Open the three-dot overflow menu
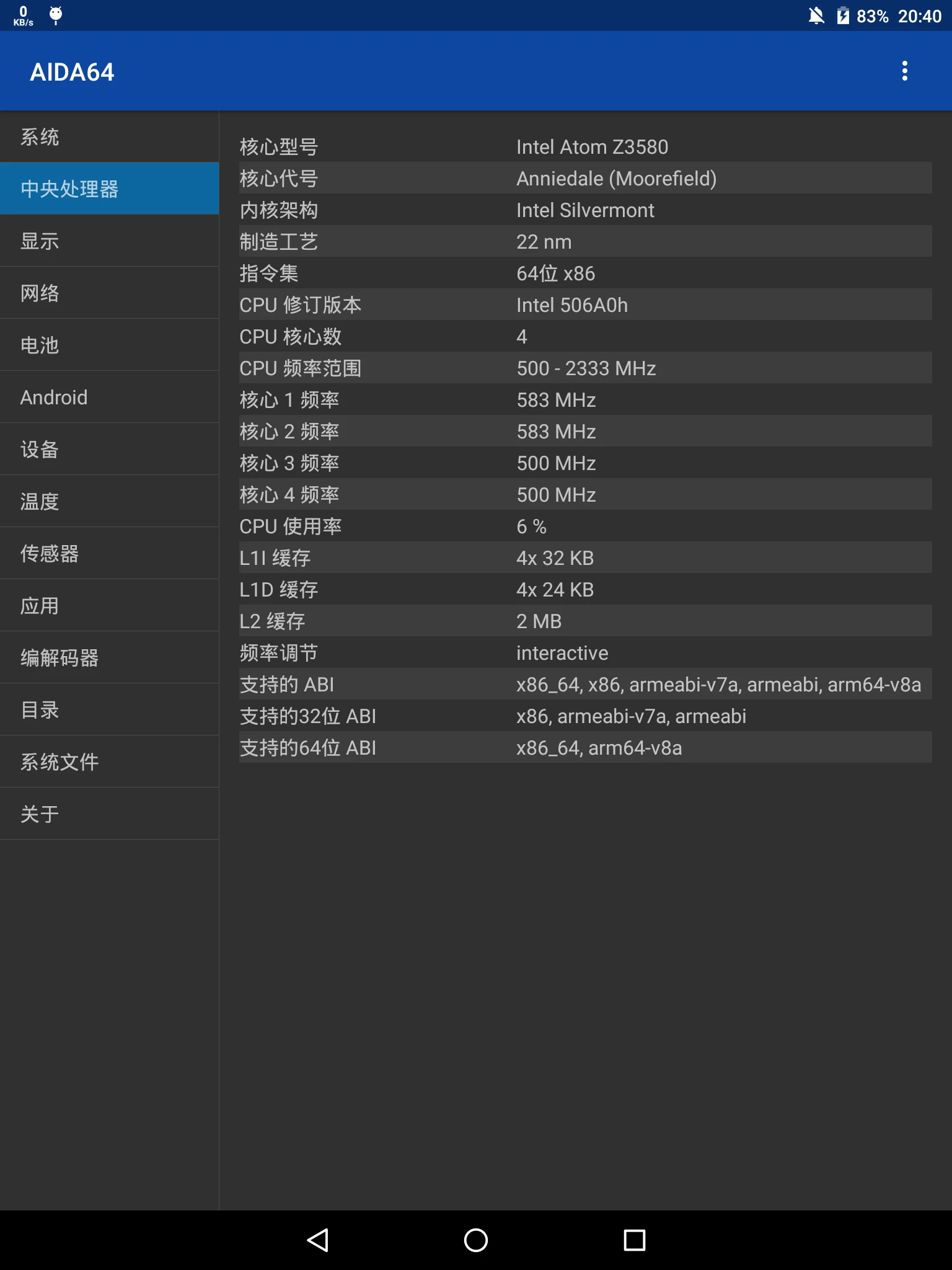Screen dimensions: 952x1270 (905, 71)
